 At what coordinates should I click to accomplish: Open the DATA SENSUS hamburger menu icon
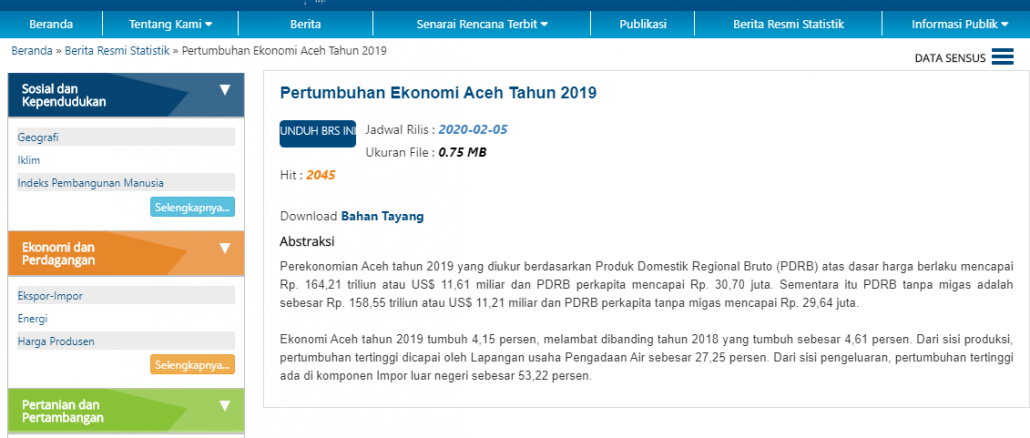click(1002, 57)
